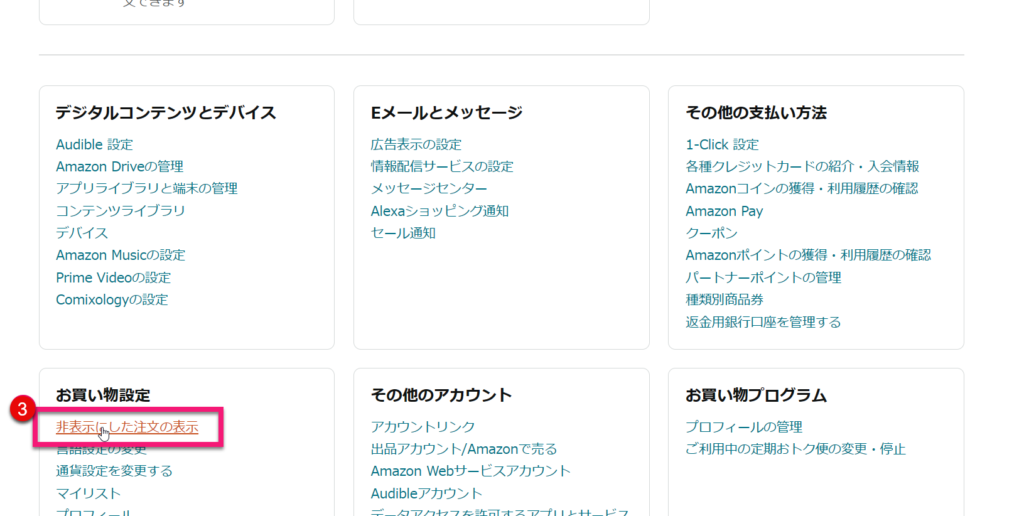Go to Amazon Driveの管理

pyautogui.click(x=119, y=167)
